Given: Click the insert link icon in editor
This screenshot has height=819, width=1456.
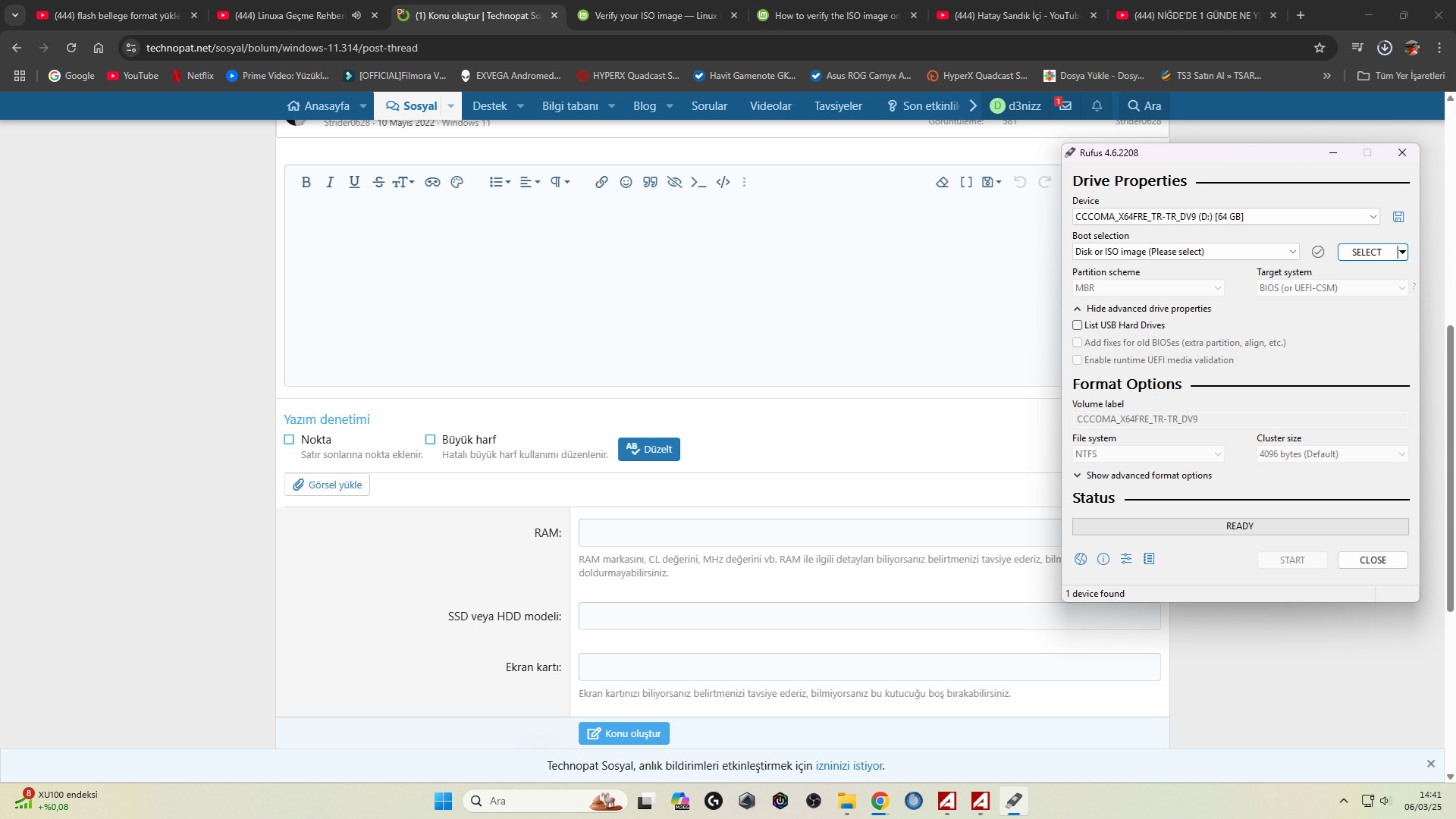Looking at the screenshot, I should (601, 182).
